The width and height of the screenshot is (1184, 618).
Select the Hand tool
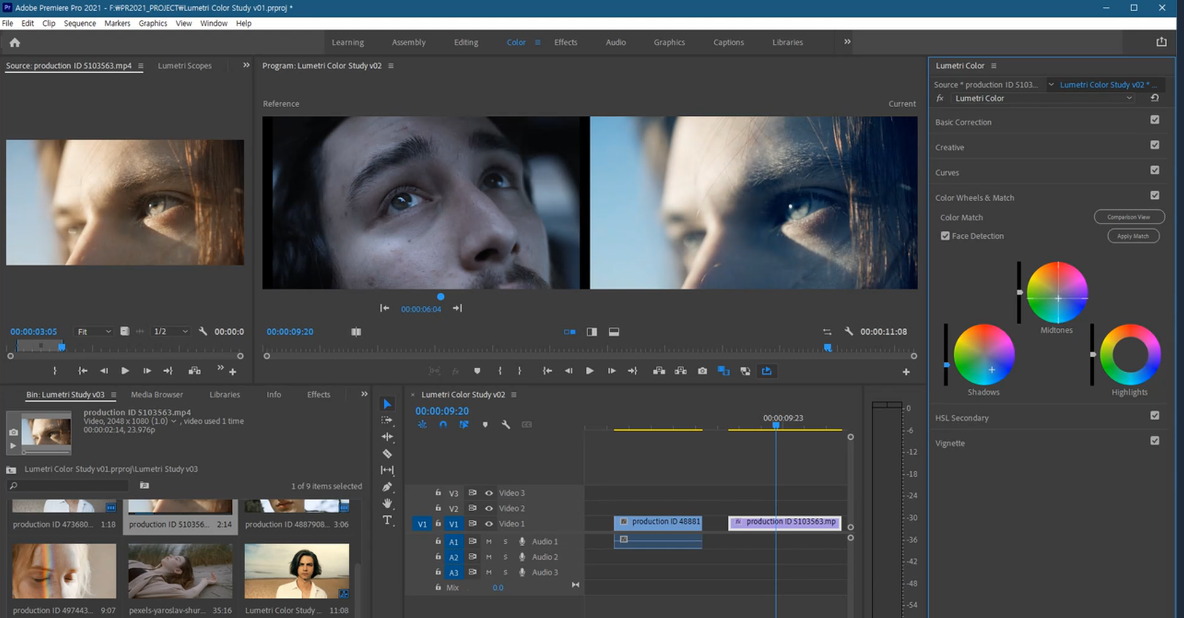(387, 503)
